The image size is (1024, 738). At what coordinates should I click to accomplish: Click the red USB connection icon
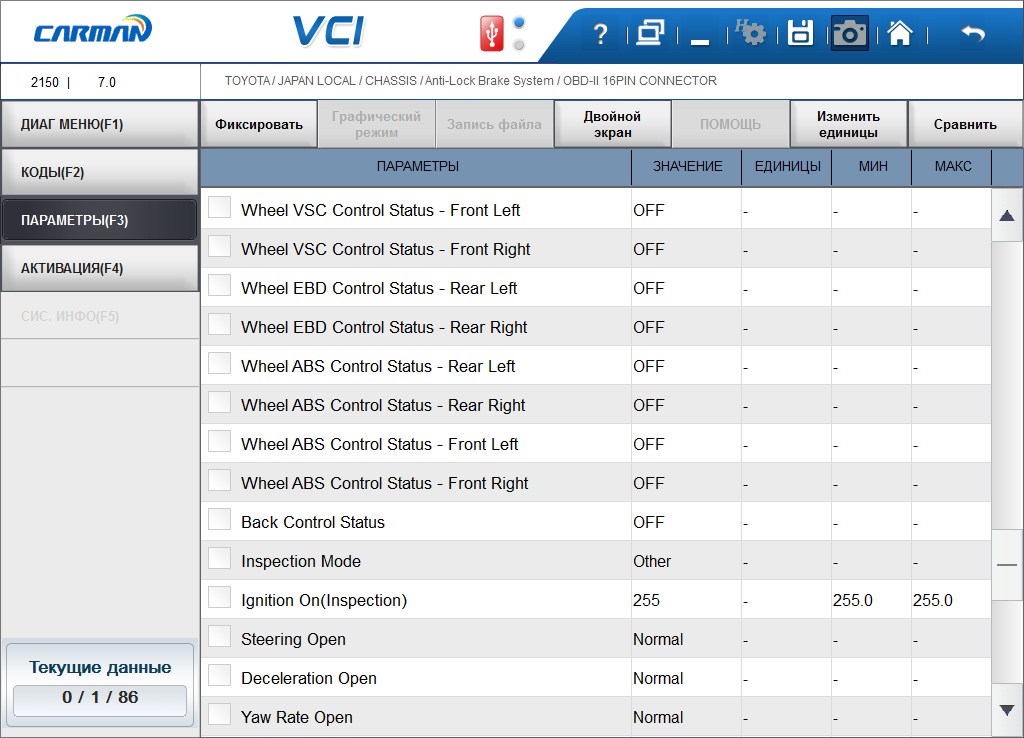(491, 33)
